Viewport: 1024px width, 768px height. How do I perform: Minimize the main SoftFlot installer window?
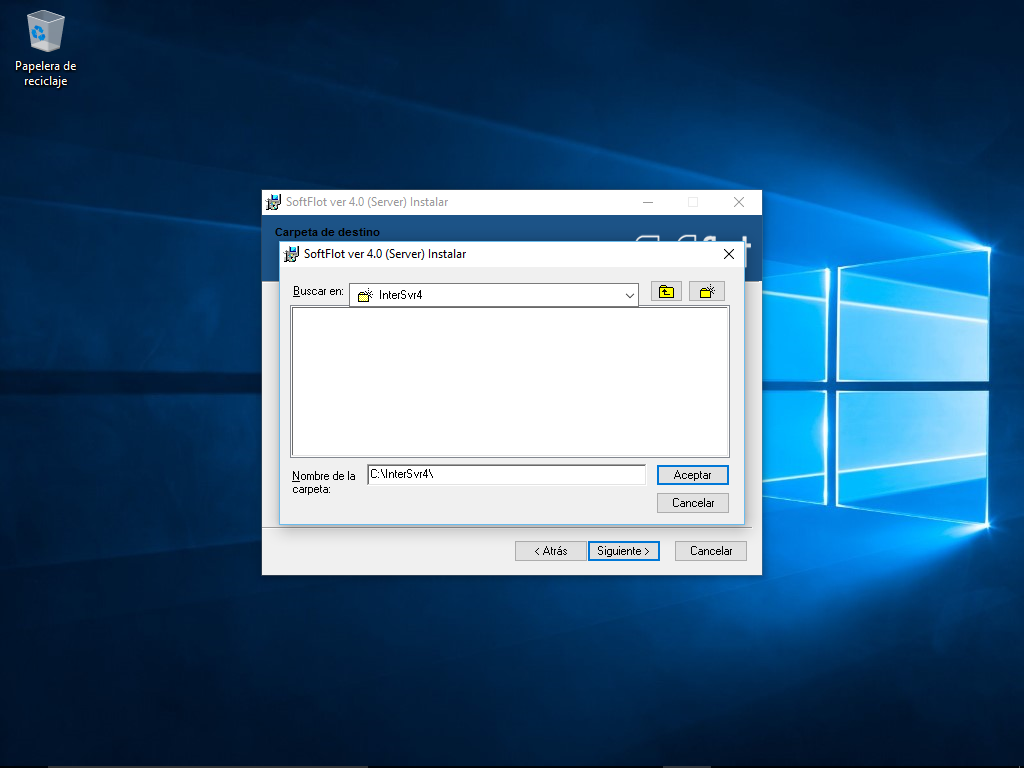point(647,202)
